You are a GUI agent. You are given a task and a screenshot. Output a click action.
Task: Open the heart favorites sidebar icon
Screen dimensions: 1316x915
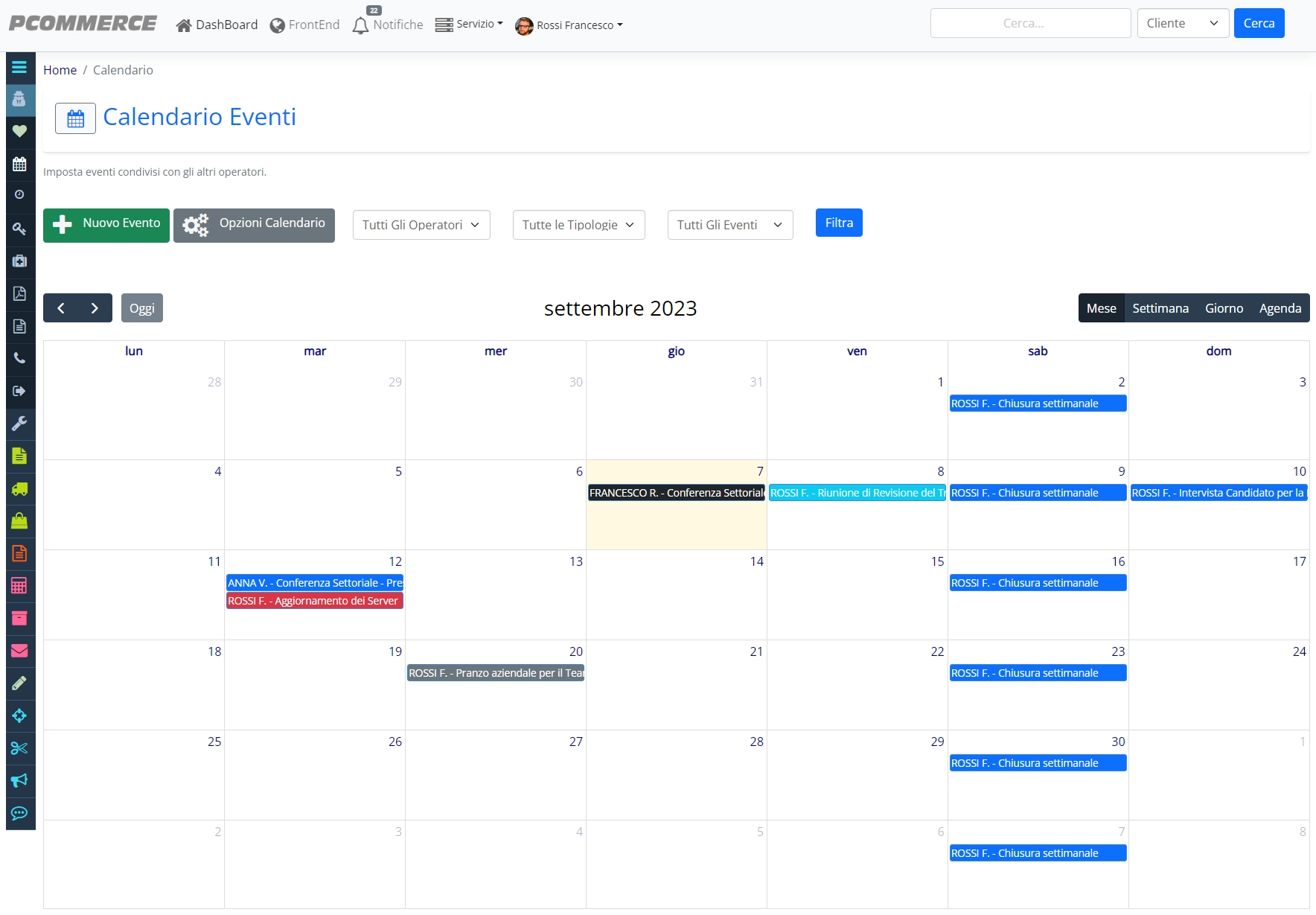(x=19, y=131)
